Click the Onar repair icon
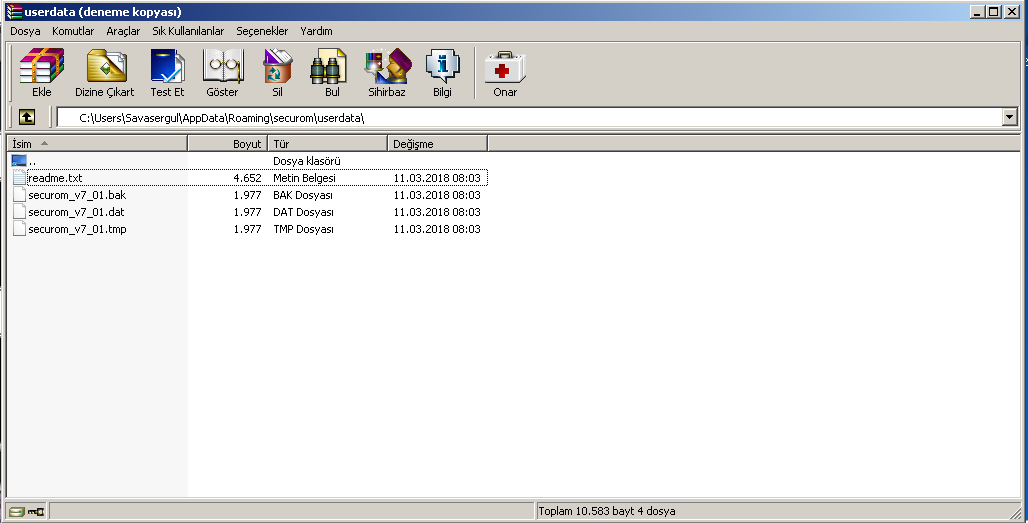 click(x=505, y=66)
